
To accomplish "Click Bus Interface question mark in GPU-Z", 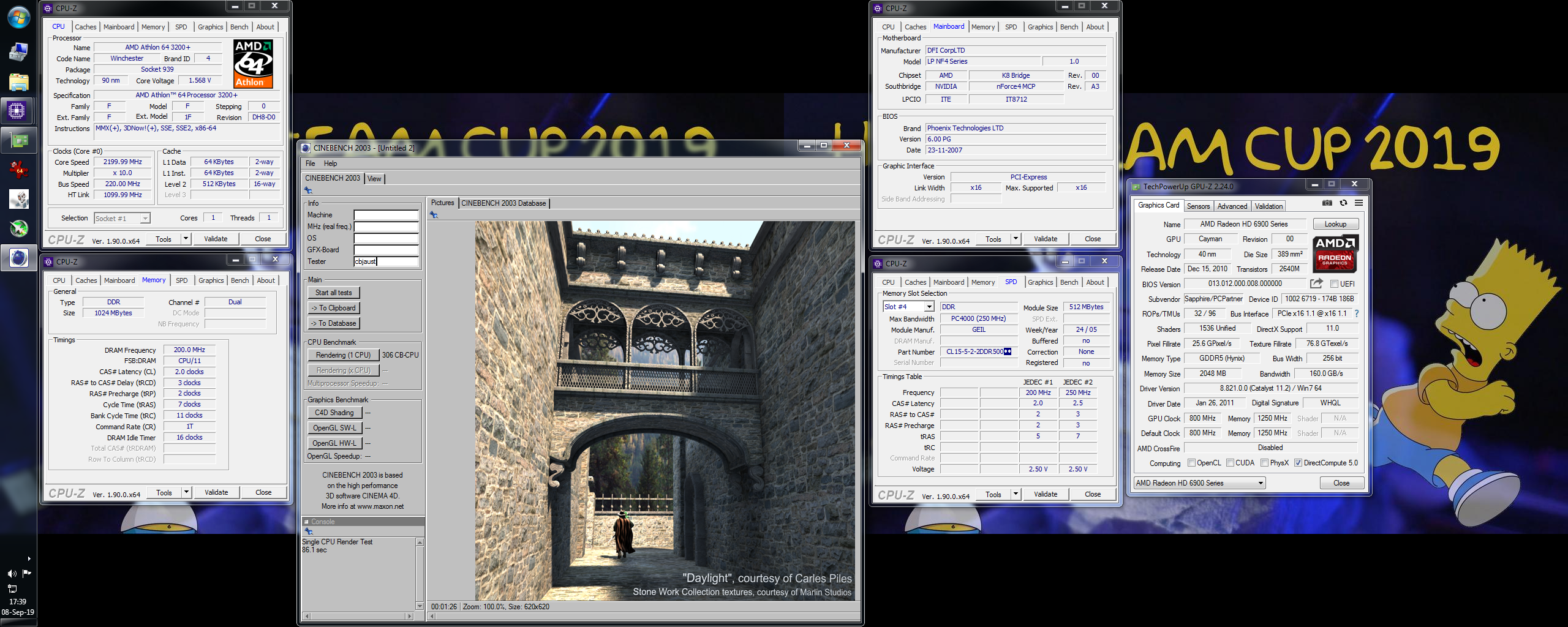I will click(x=1357, y=313).
